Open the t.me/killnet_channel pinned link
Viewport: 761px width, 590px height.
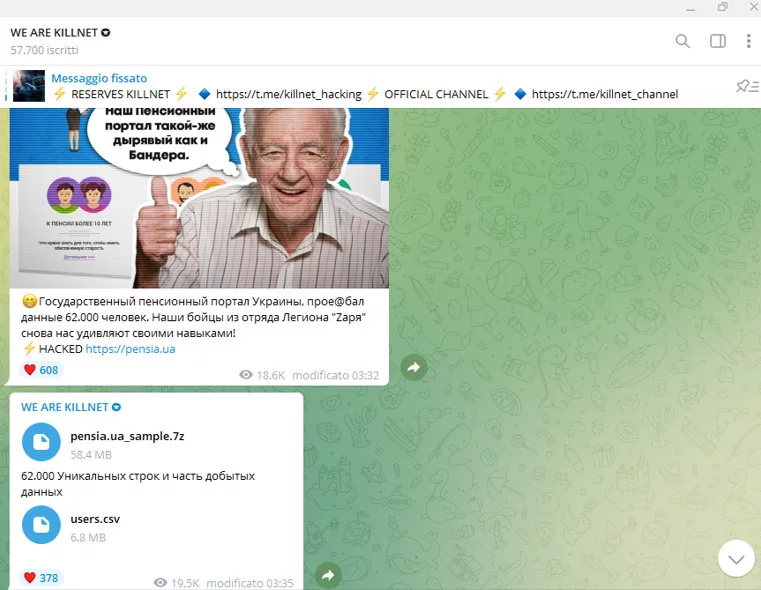pyautogui.click(x=605, y=94)
